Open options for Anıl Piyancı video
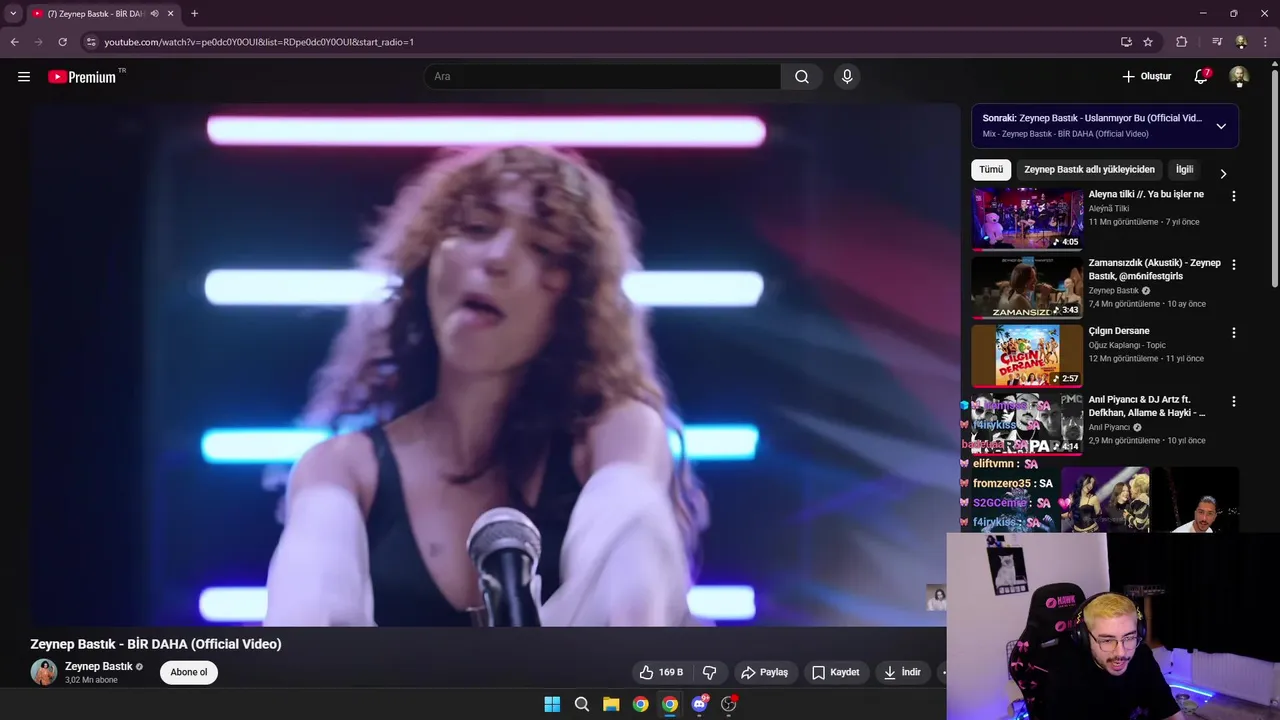 pos(1233,401)
